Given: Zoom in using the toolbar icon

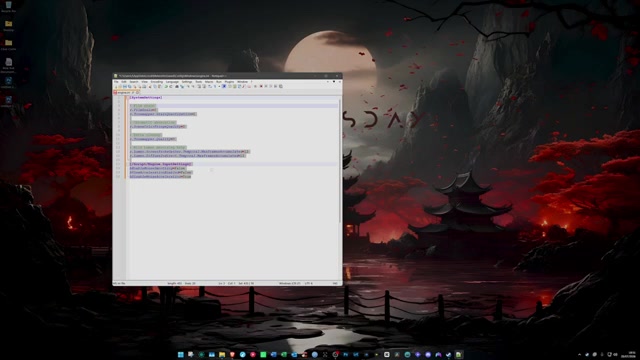Looking at the screenshot, I should (x=188, y=87).
